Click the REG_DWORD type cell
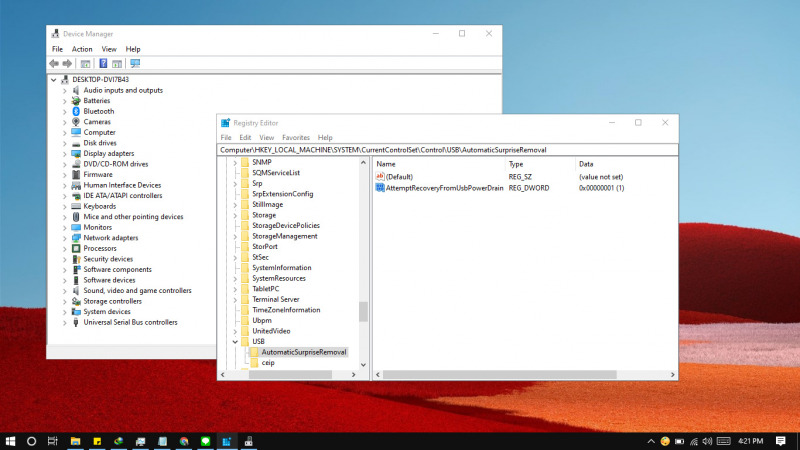 pyautogui.click(x=529, y=188)
